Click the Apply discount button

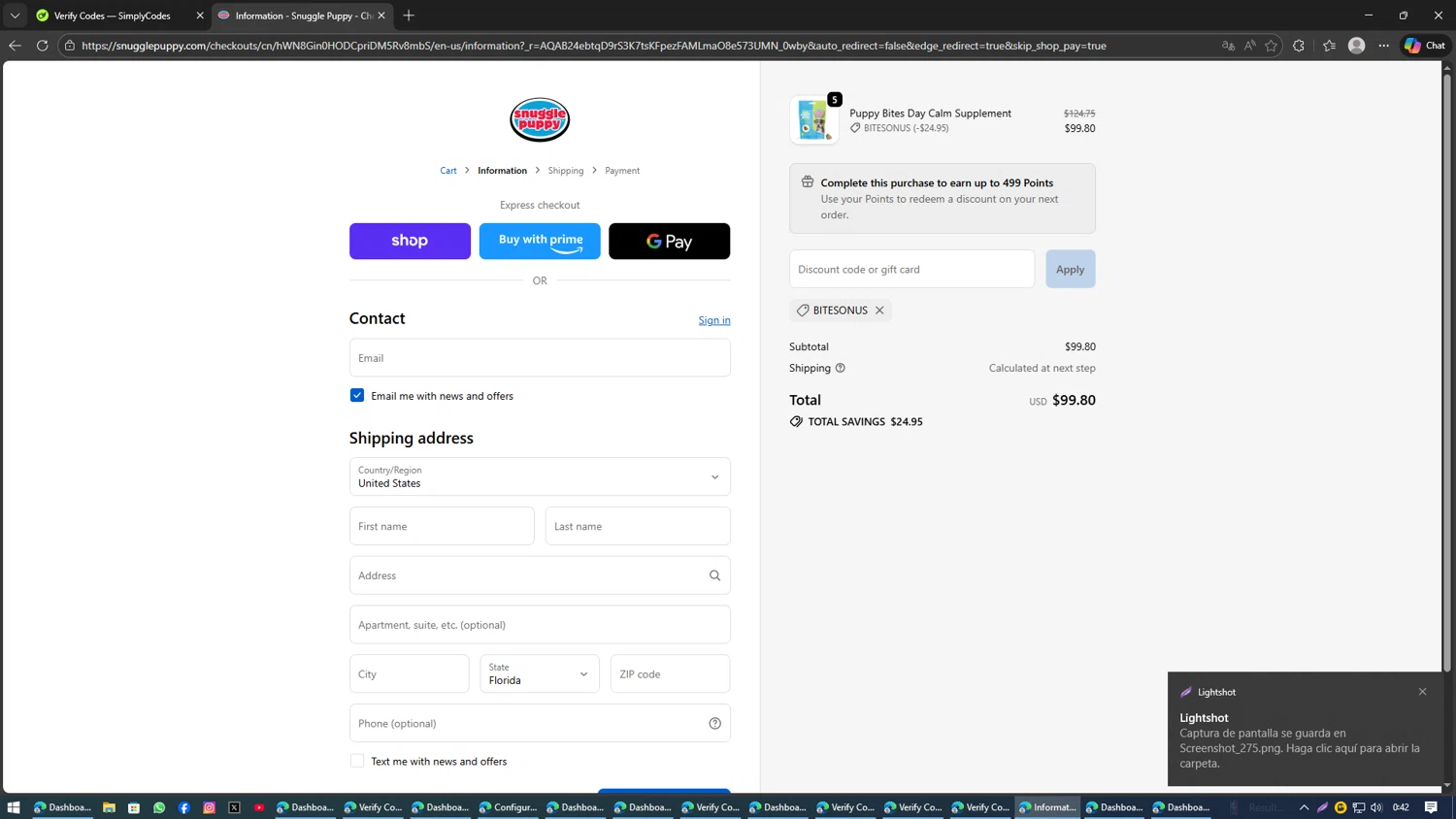(x=1070, y=269)
